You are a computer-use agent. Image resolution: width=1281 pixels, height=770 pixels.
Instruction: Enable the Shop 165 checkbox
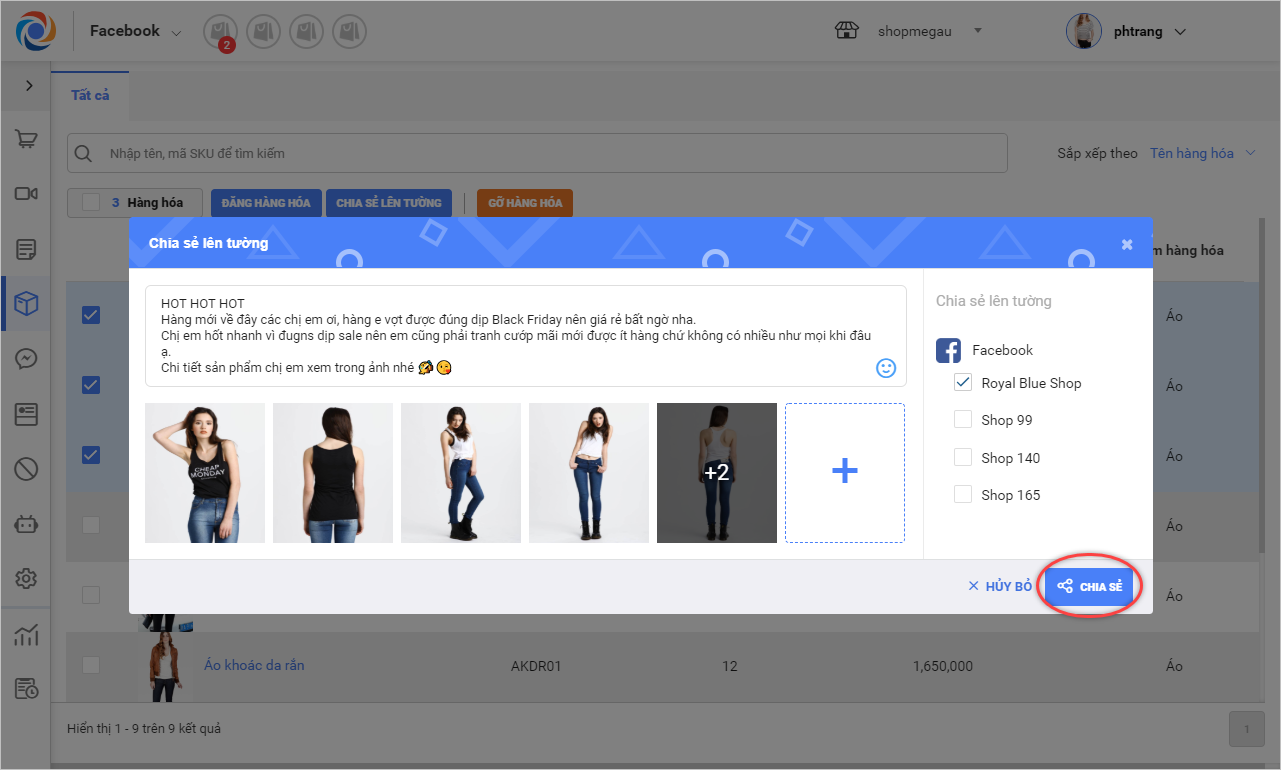(963, 495)
